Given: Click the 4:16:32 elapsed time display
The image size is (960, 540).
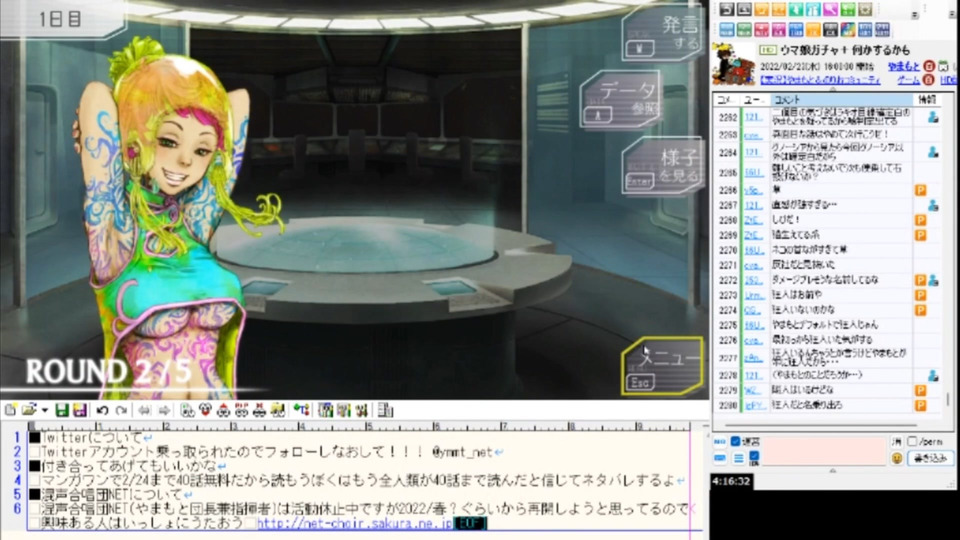Looking at the screenshot, I should 732,481.
